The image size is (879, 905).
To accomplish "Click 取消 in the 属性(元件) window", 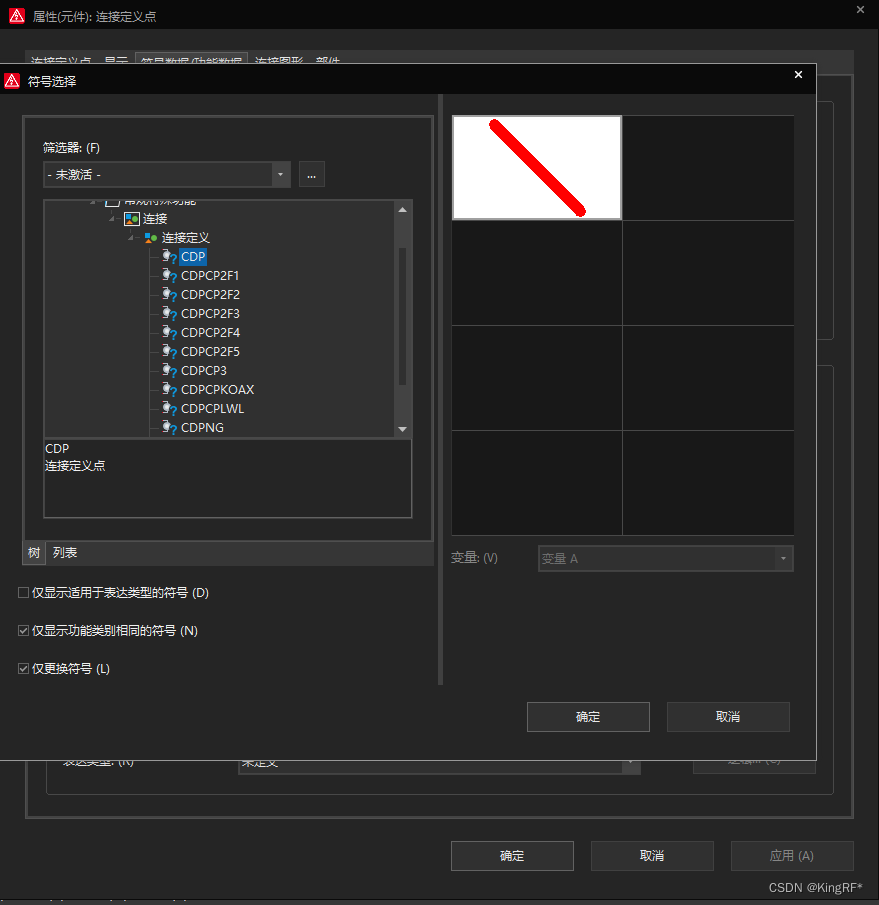I will tap(652, 856).
